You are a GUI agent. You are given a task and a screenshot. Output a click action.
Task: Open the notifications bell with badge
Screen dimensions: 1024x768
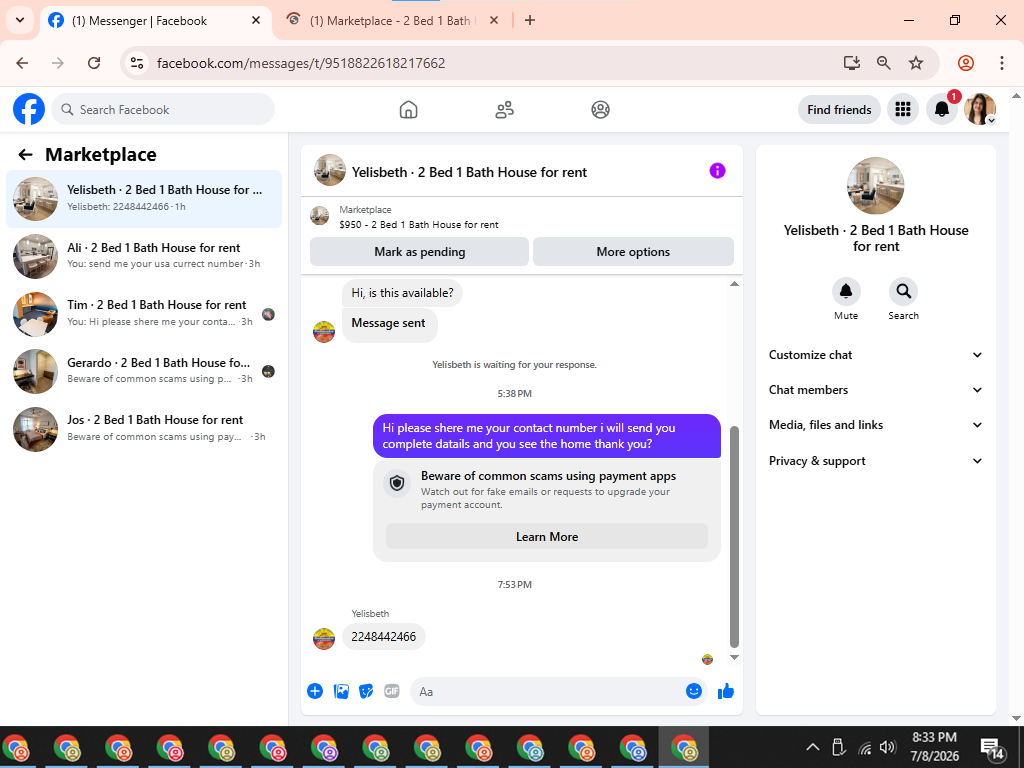click(x=942, y=109)
